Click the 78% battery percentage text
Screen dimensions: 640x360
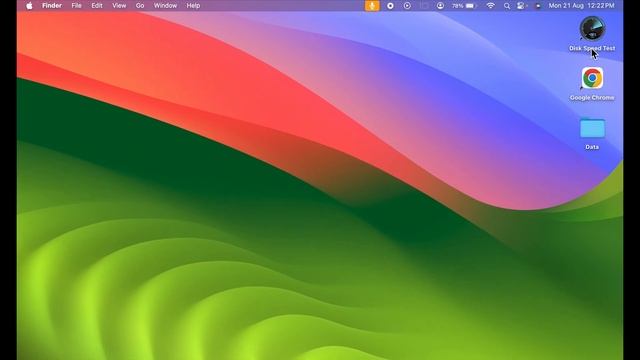(x=458, y=6)
